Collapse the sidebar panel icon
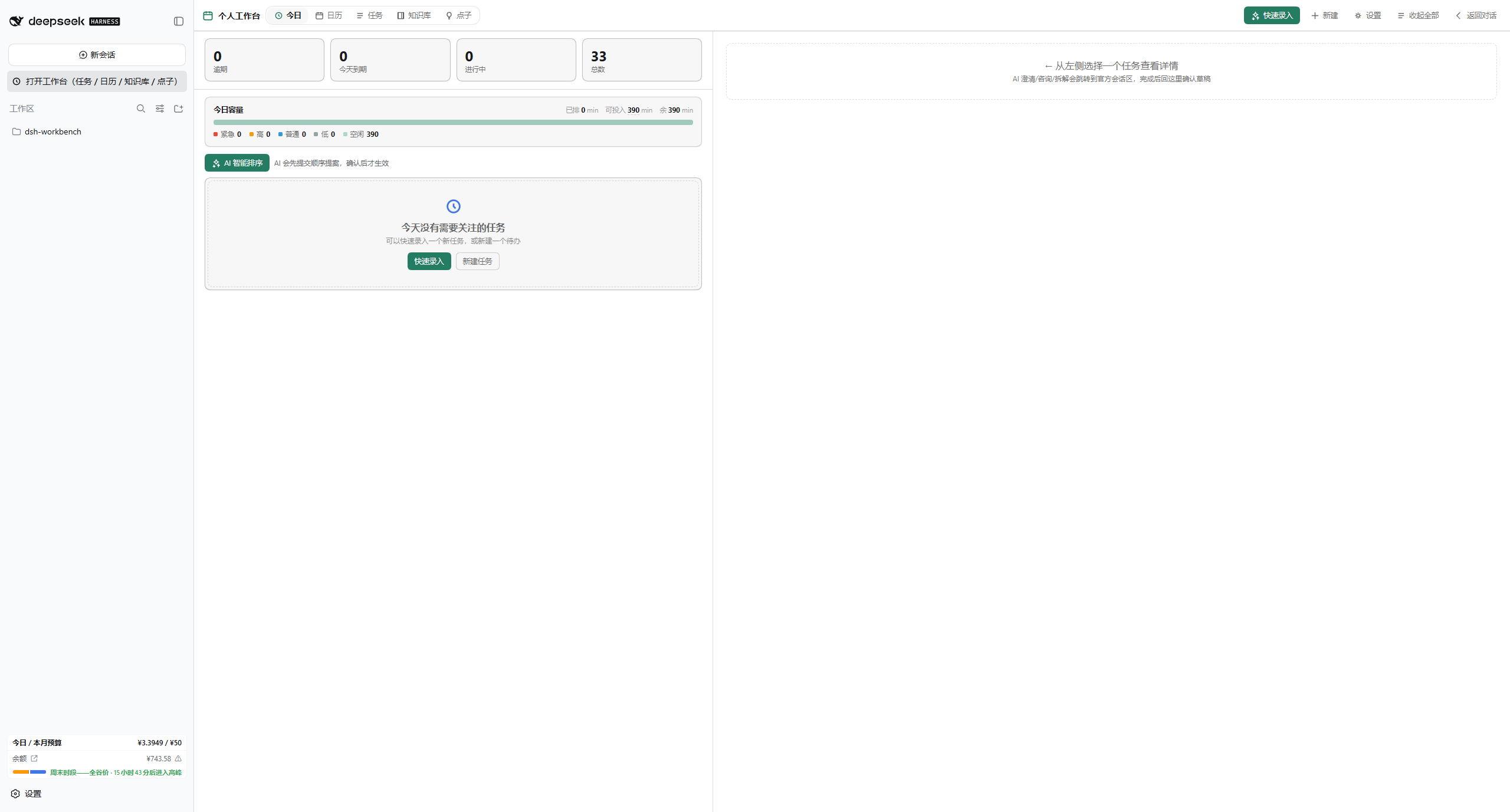 tap(179, 21)
